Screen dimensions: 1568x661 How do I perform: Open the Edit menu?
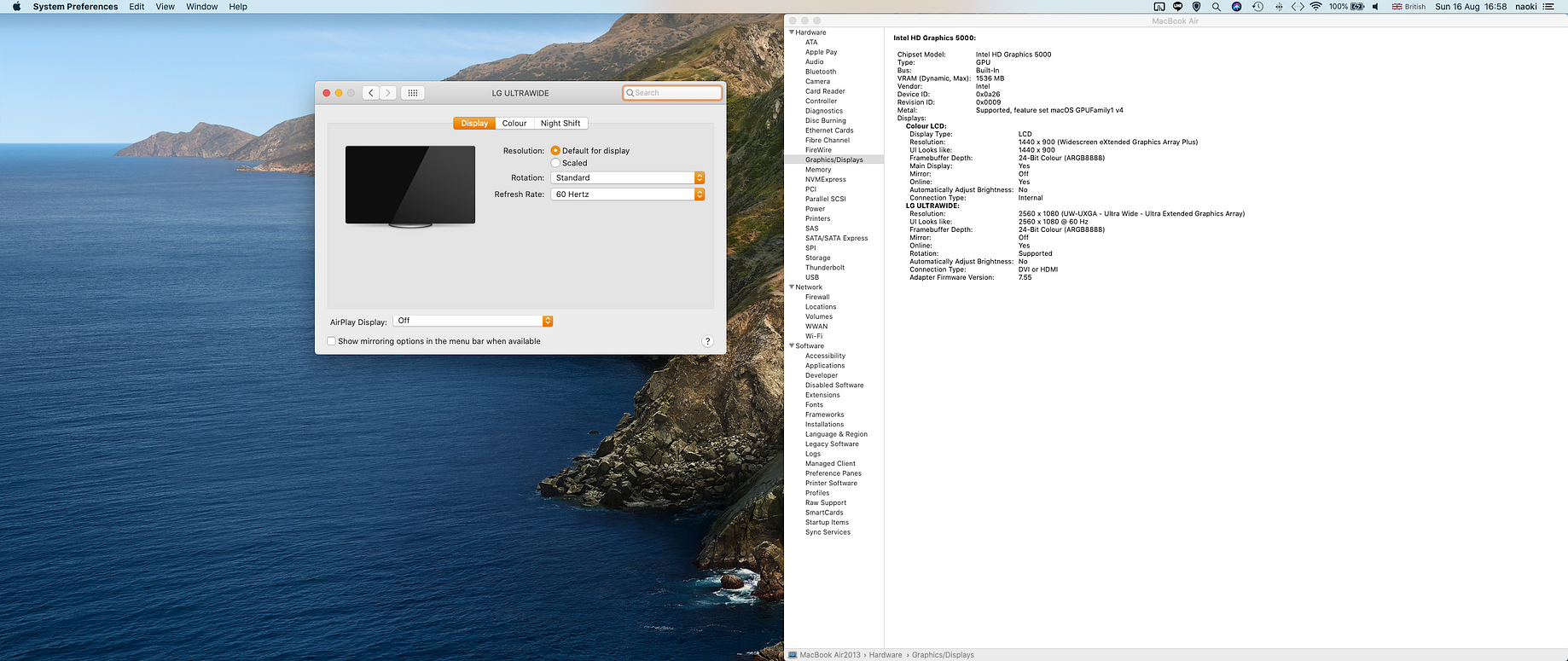click(x=136, y=6)
